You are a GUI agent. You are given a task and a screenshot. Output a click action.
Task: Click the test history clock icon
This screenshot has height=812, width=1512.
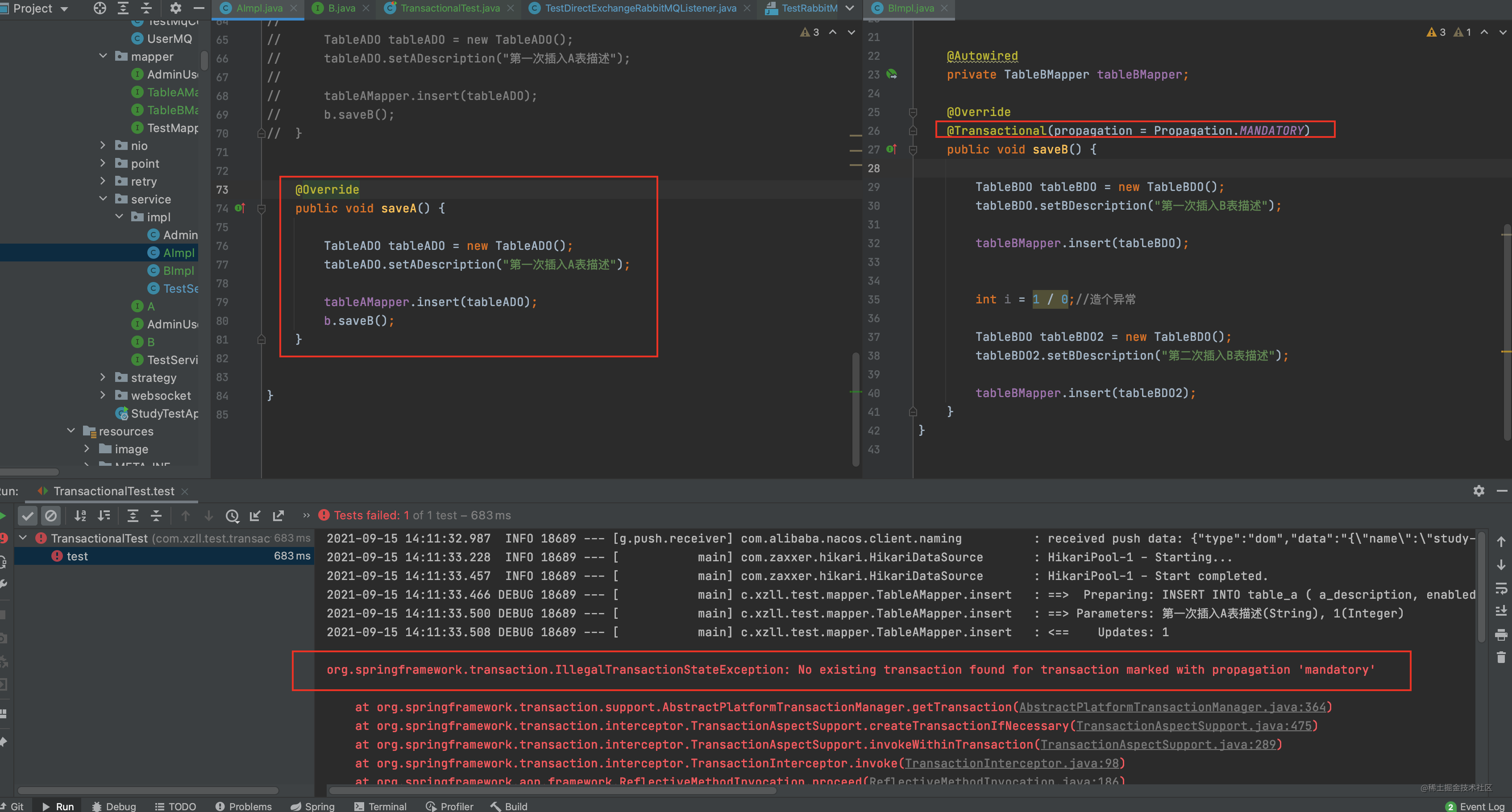(x=232, y=516)
